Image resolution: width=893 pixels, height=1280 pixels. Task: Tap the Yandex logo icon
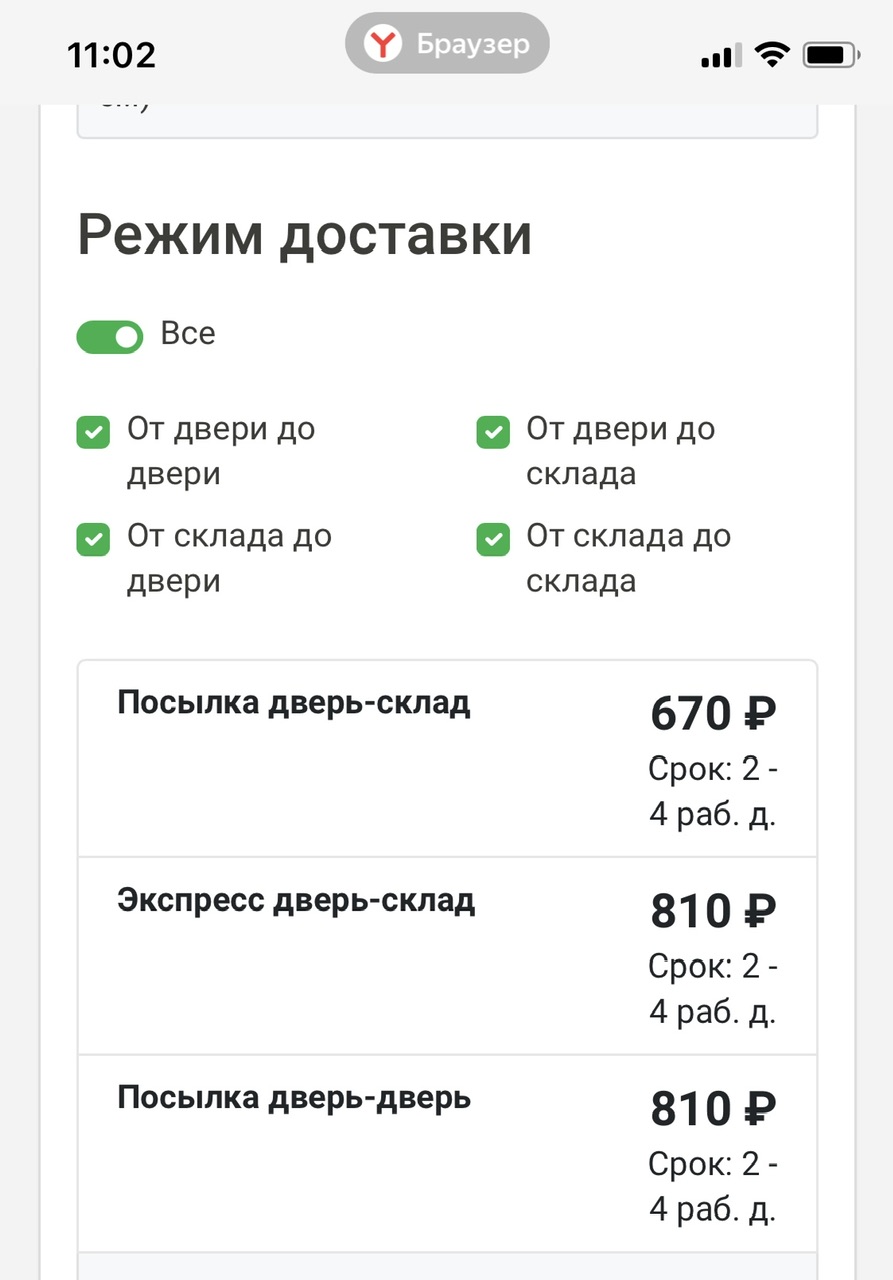click(x=382, y=44)
